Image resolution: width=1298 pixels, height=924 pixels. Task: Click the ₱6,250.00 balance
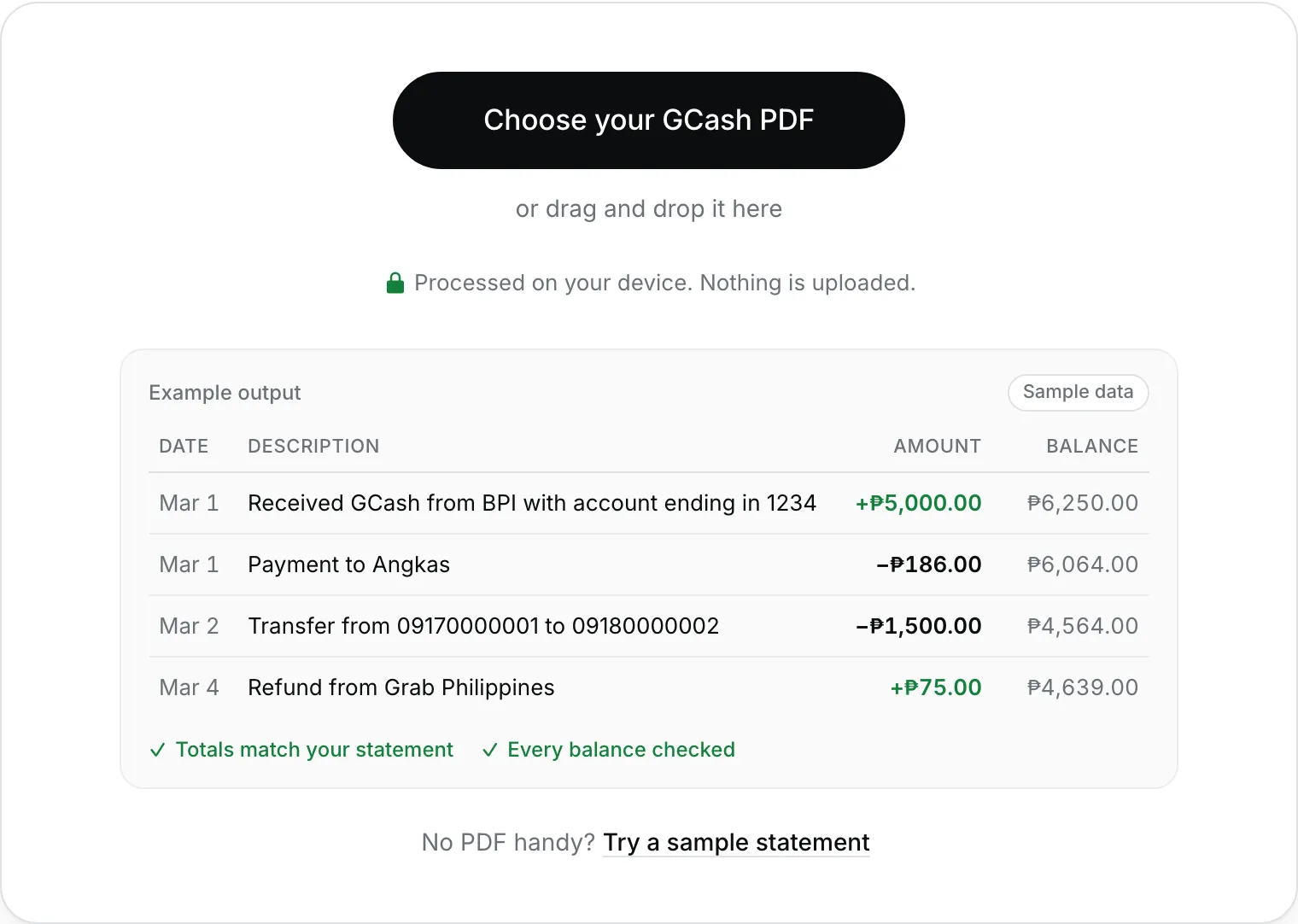tap(1083, 503)
